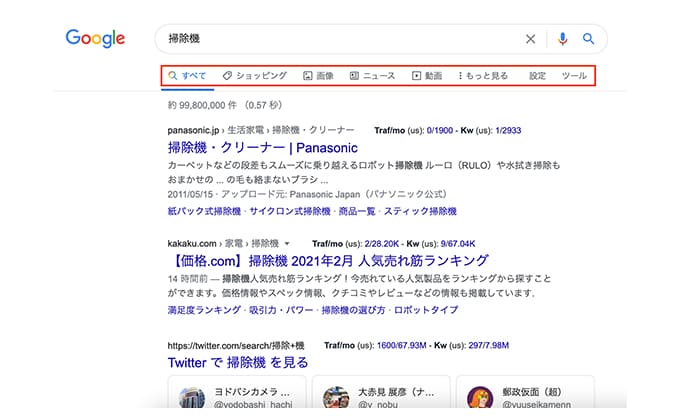The width and height of the screenshot is (680, 420).
Task: Open Twitter で 掃除機 を見る result
Action: tap(238, 362)
